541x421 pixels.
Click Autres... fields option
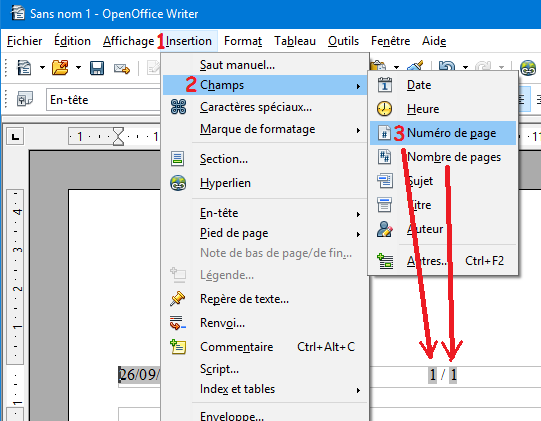tap(443, 261)
